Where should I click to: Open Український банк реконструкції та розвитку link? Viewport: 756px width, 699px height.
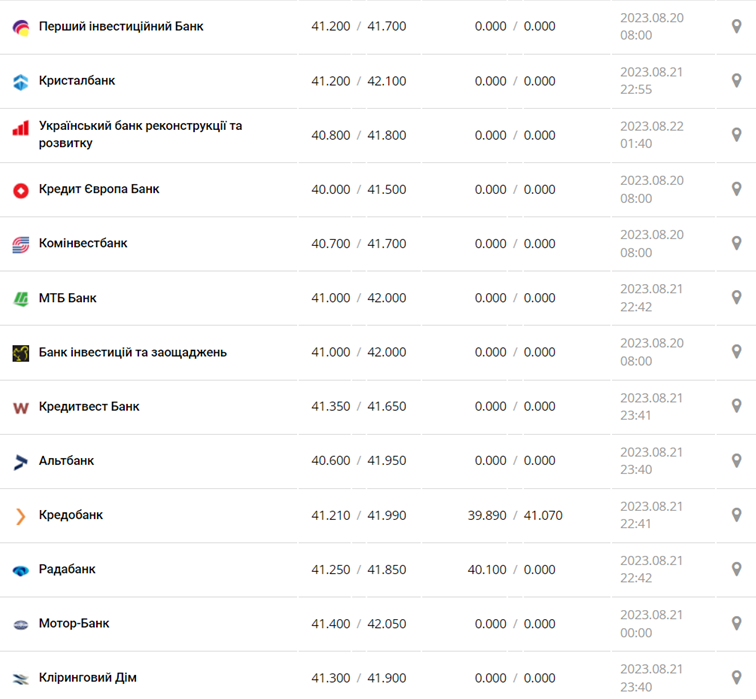pyautogui.click(x=140, y=135)
